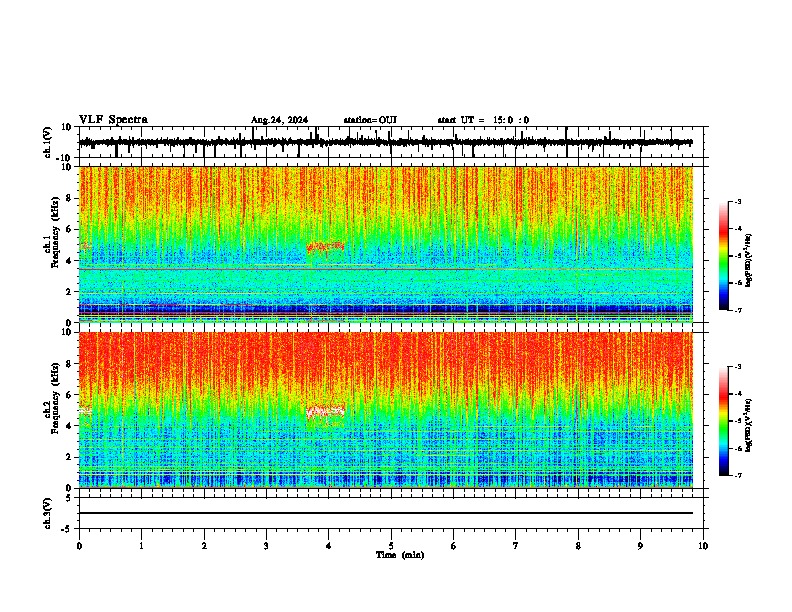Click the ch.1 "Frequency (kHz)" axis label

pos(55,232)
